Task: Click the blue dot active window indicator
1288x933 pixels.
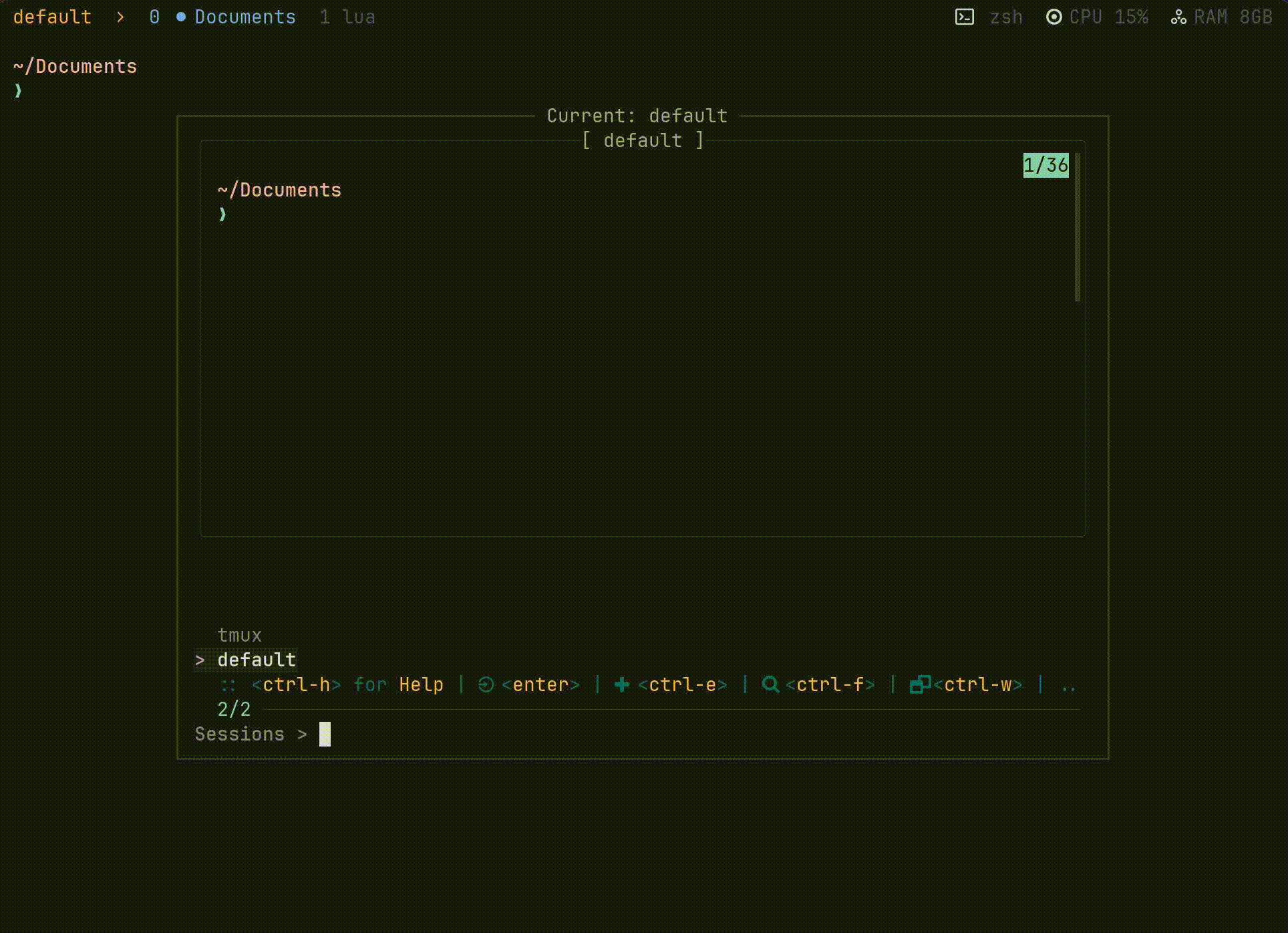Action: point(180,17)
